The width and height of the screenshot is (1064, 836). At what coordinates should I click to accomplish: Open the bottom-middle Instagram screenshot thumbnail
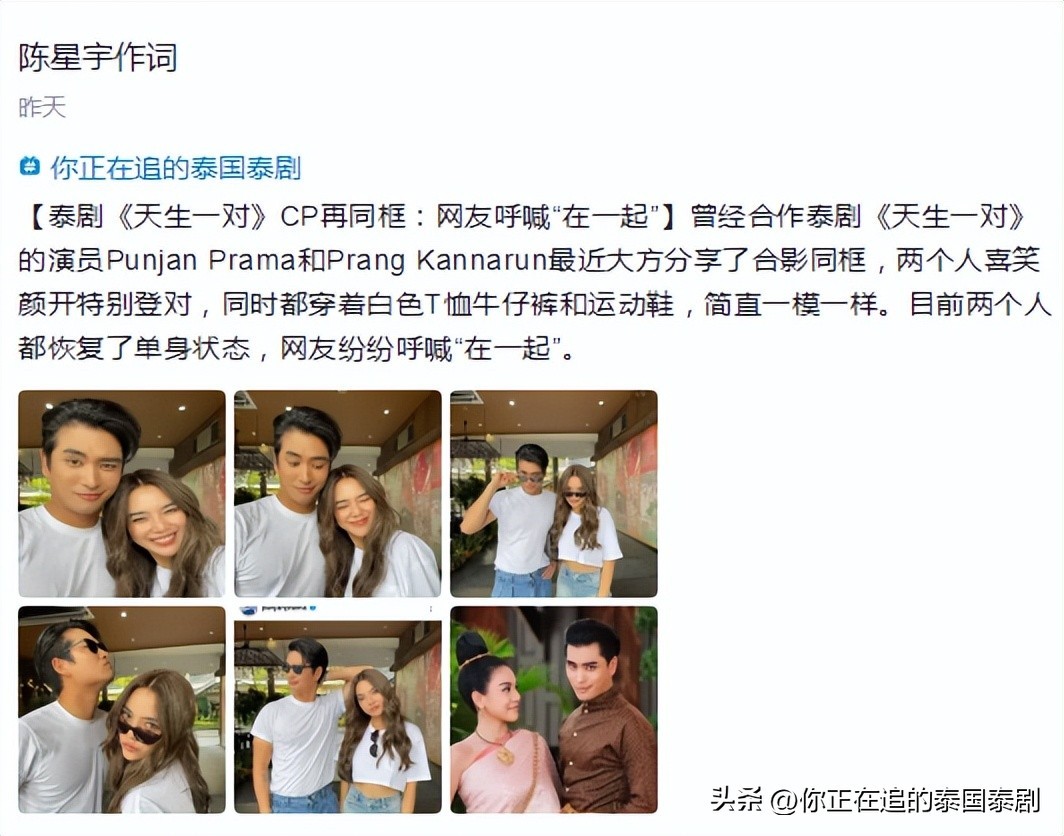pyautogui.click(x=337, y=709)
